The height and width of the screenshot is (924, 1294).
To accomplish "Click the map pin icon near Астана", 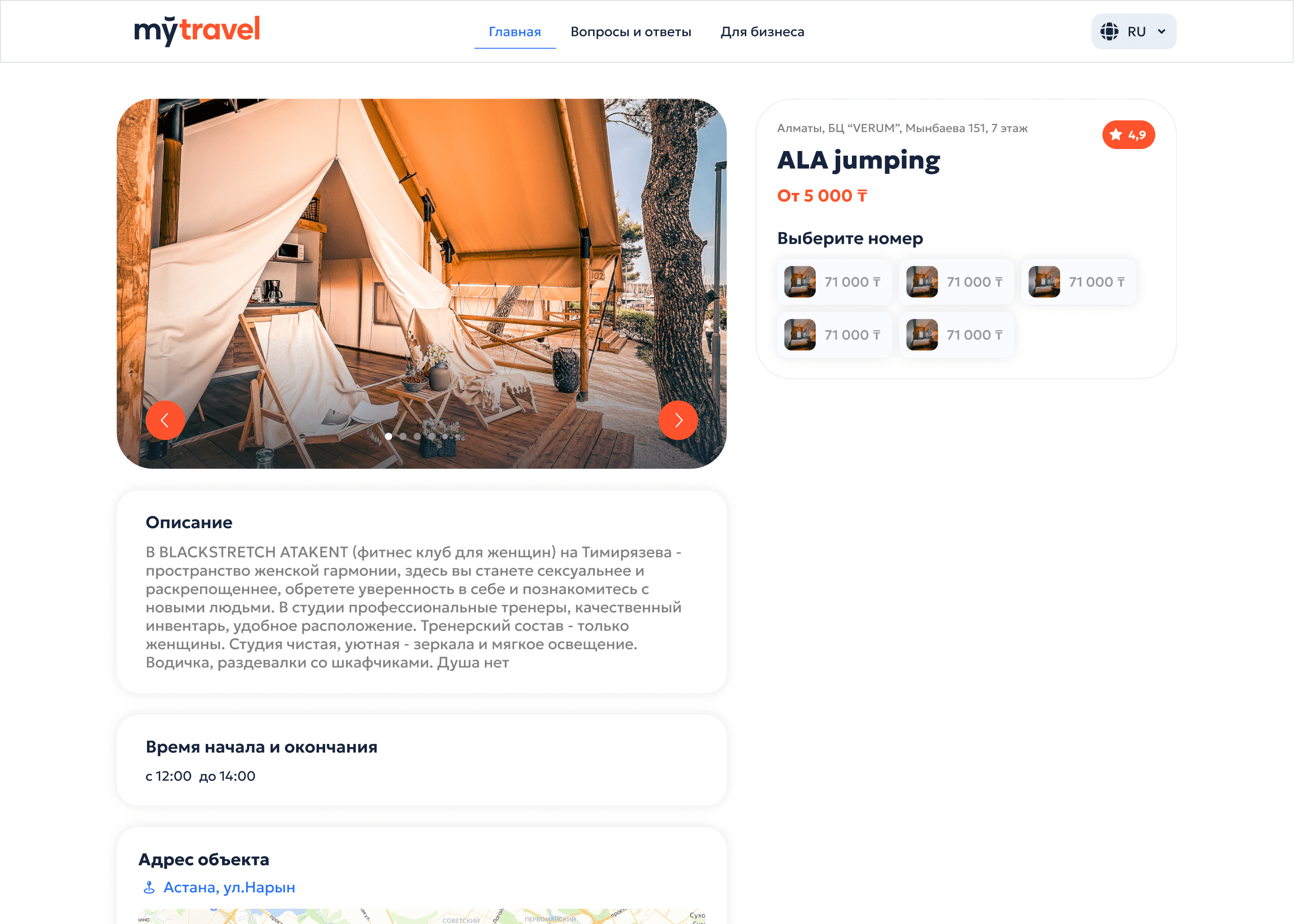I will coord(149,888).
